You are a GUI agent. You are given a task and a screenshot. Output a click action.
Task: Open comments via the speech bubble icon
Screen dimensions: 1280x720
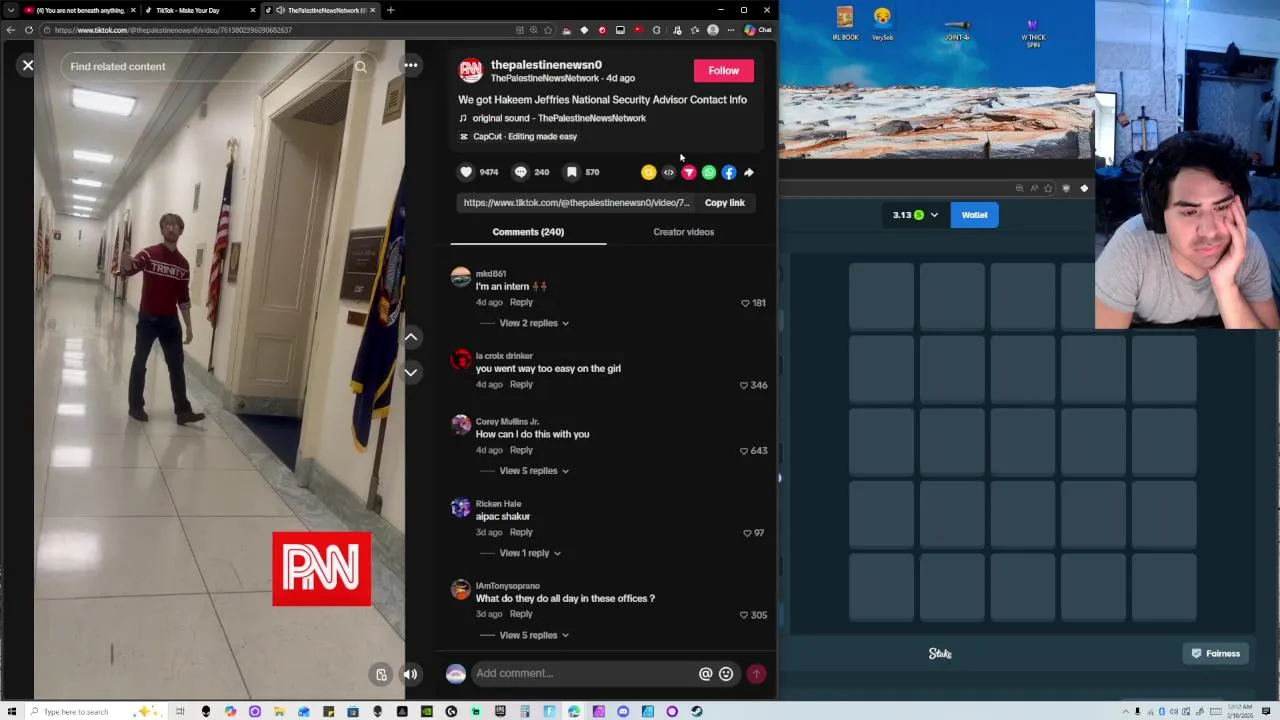[x=520, y=172]
